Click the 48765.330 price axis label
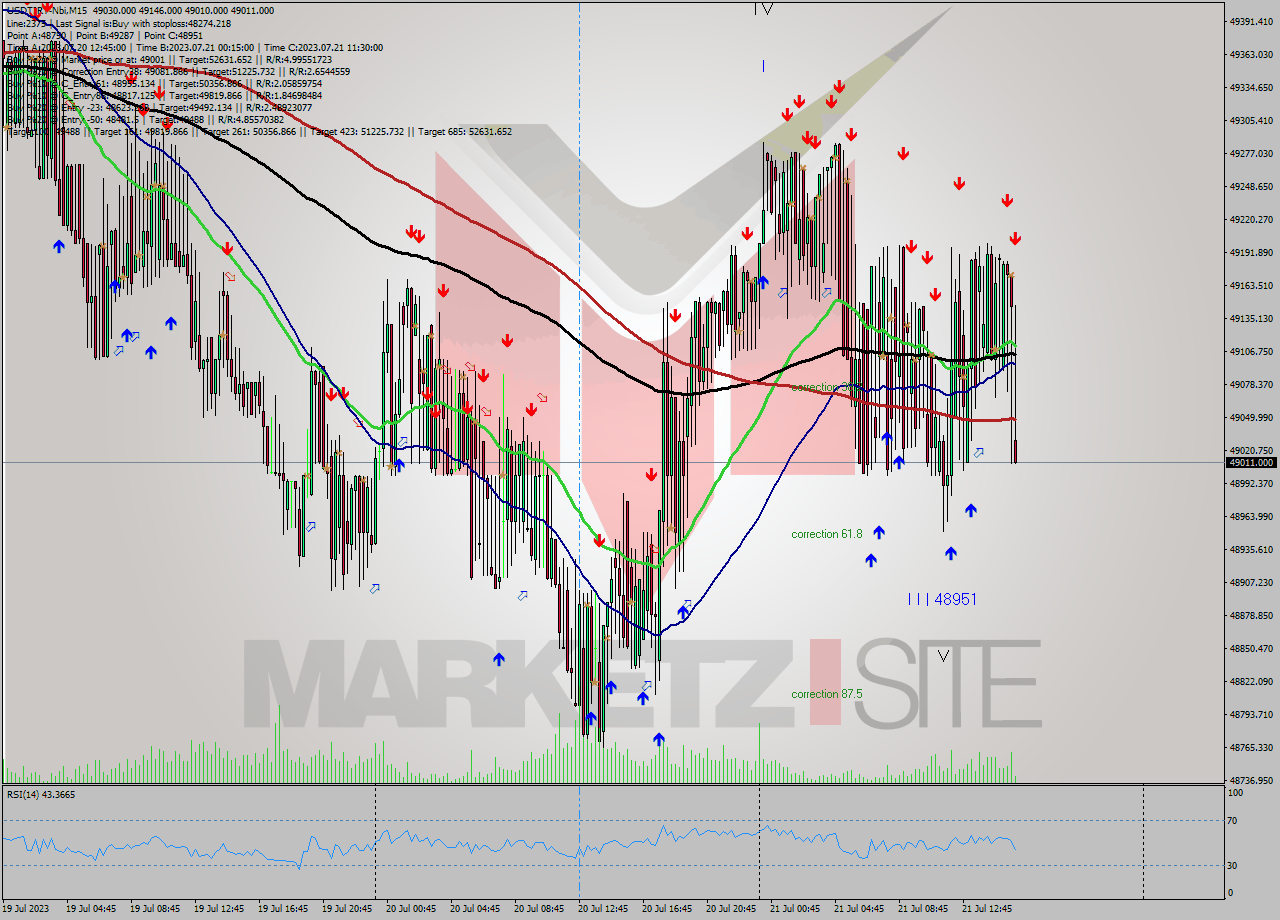The image size is (1280, 920). [x=1253, y=747]
